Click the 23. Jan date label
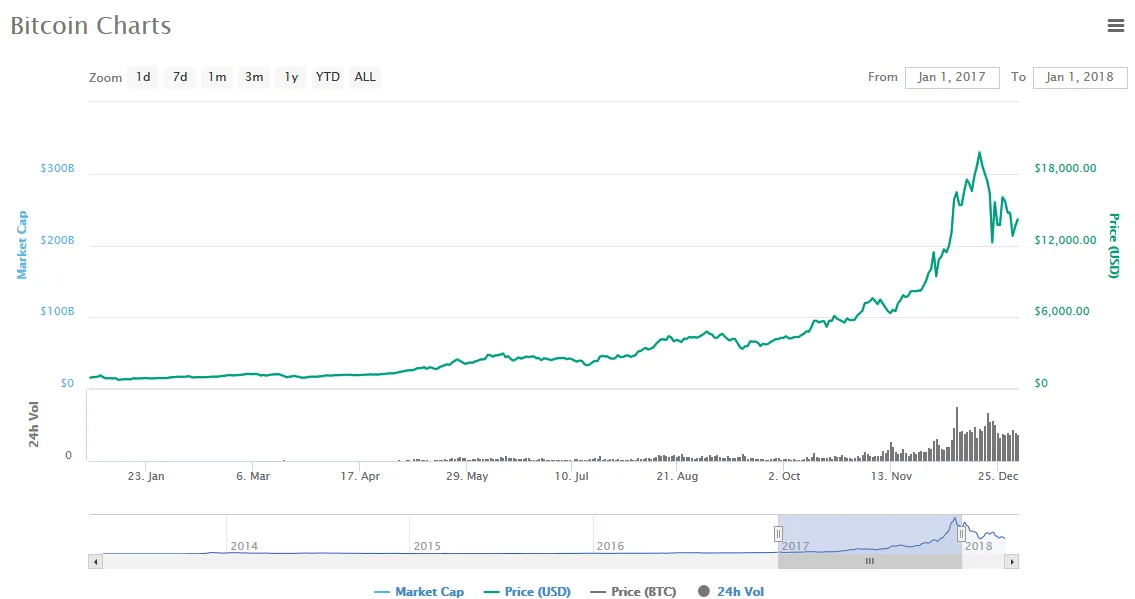The height and width of the screenshot is (599, 1135). (146, 476)
